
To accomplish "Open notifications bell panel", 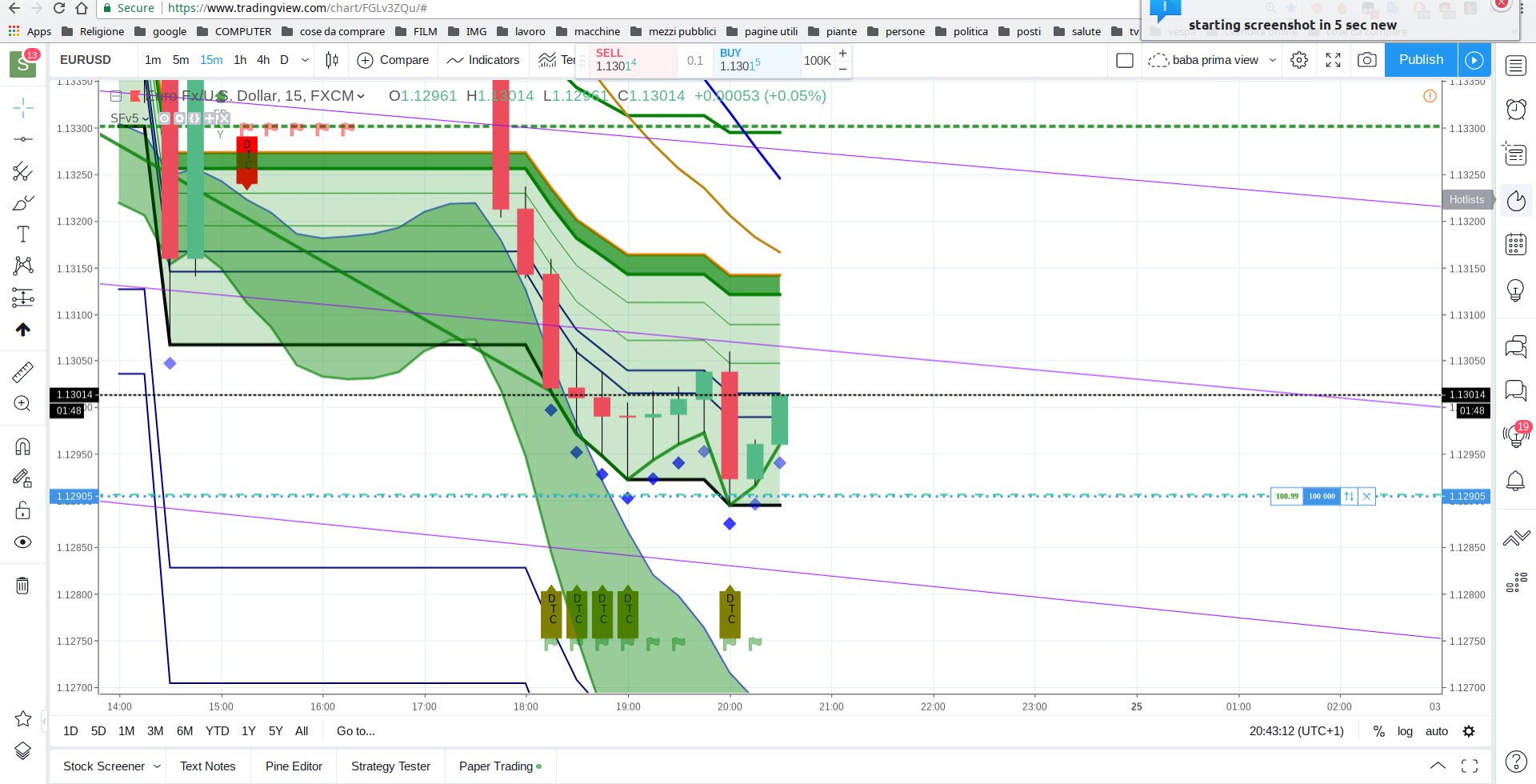I will (x=1516, y=480).
